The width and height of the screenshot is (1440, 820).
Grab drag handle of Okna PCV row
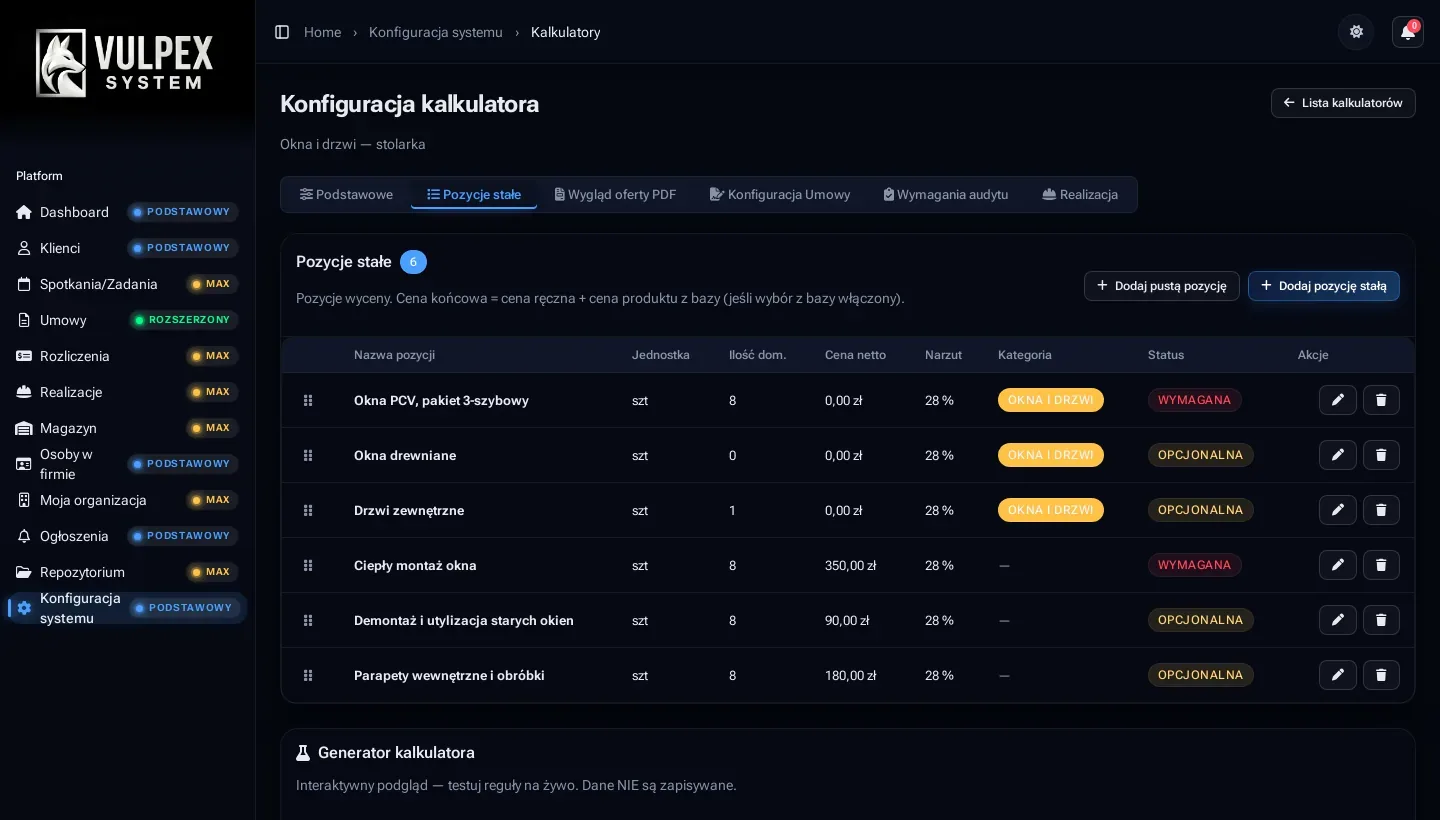tap(308, 400)
